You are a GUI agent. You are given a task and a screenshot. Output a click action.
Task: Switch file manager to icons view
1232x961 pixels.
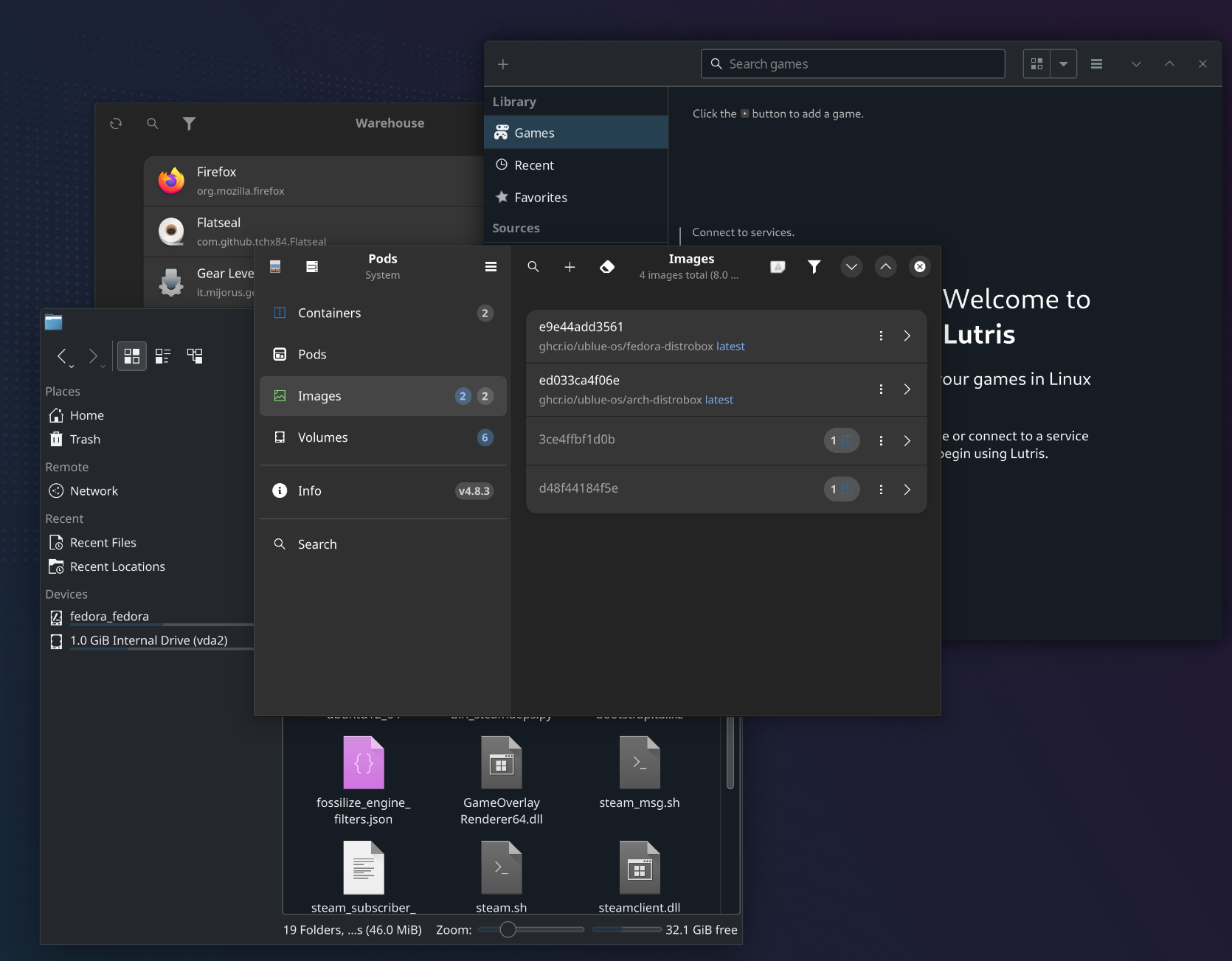132,356
